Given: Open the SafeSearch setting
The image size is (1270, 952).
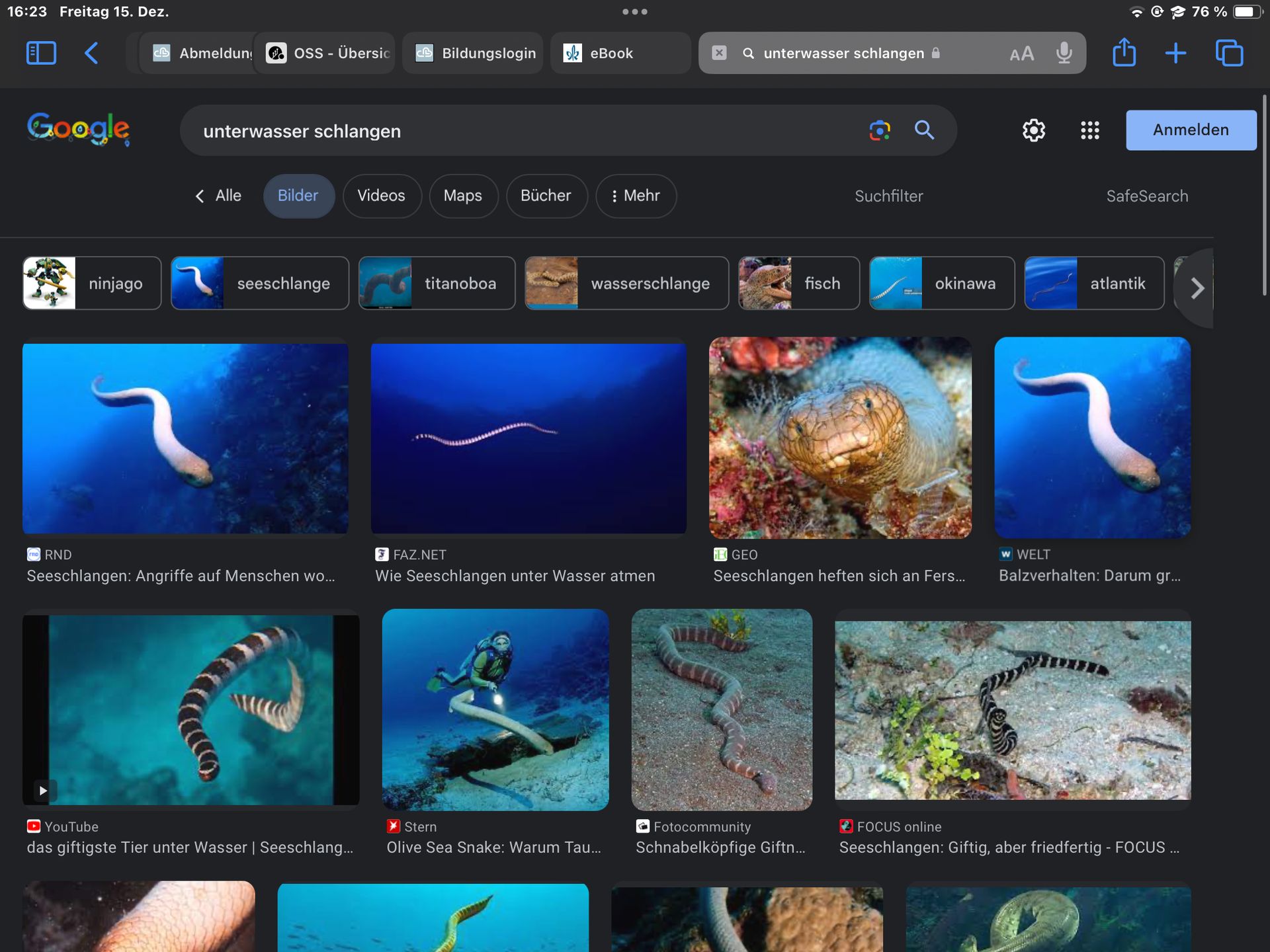Looking at the screenshot, I should [x=1146, y=196].
